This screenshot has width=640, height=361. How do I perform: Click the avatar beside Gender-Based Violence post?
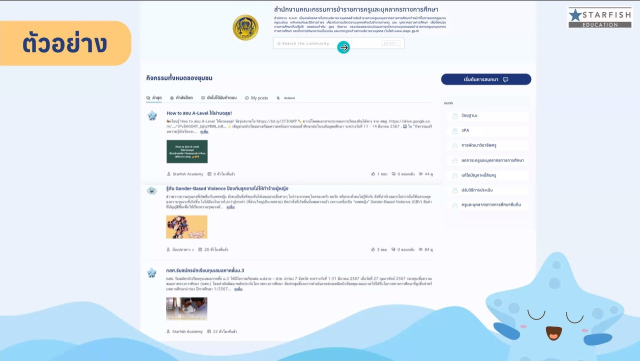pyautogui.click(x=152, y=191)
